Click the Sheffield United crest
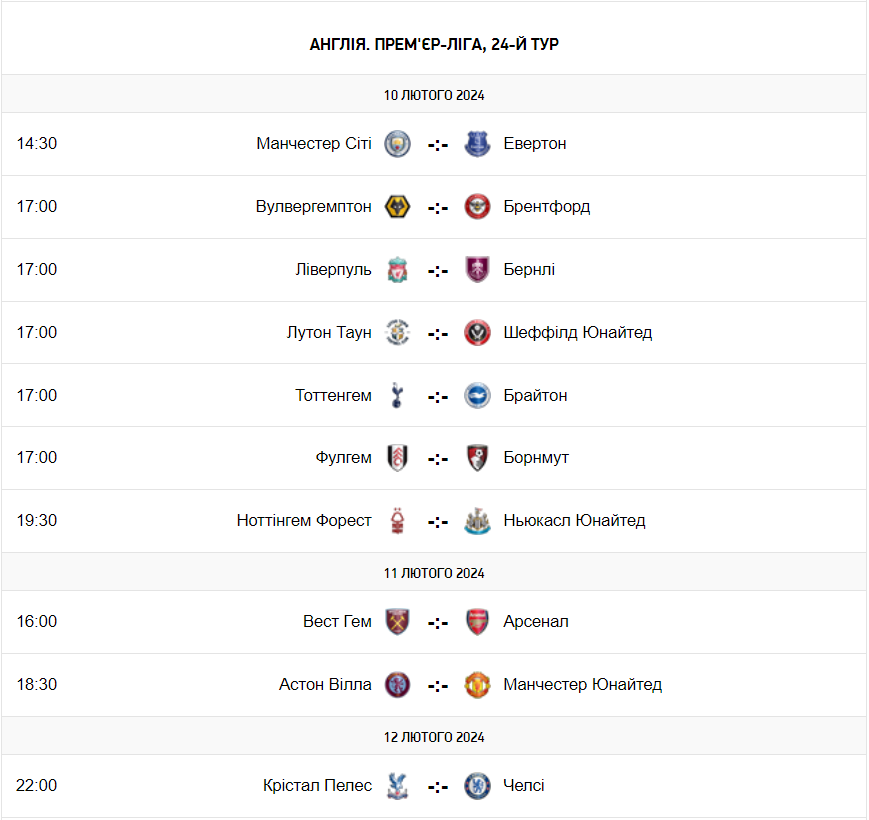Viewport: 869px width, 820px height. point(478,333)
